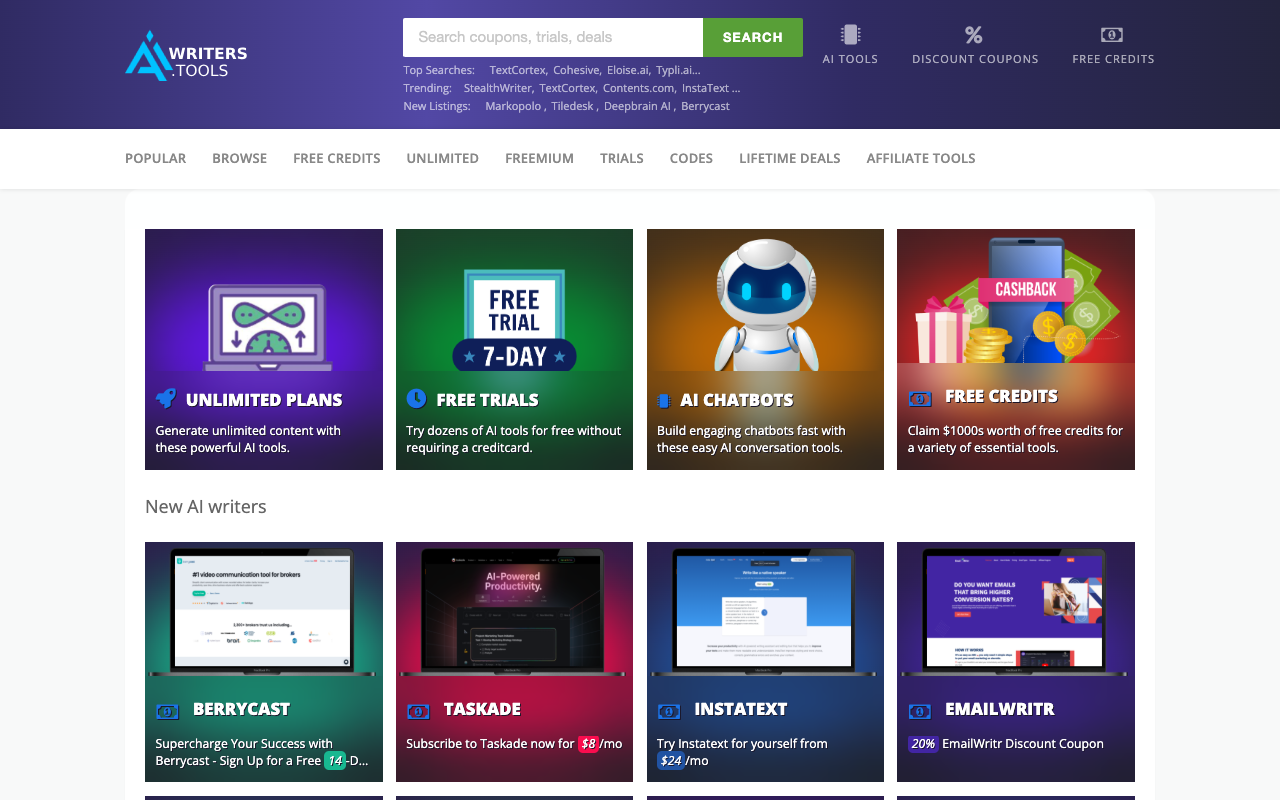The width and height of the screenshot is (1280, 800).
Task: Open Free Credits money icon
Action: [x=1112, y=35]
